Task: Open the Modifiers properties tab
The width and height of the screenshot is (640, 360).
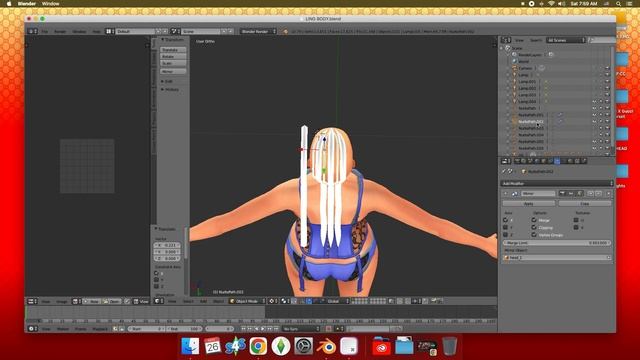Action: click(557, 161)
